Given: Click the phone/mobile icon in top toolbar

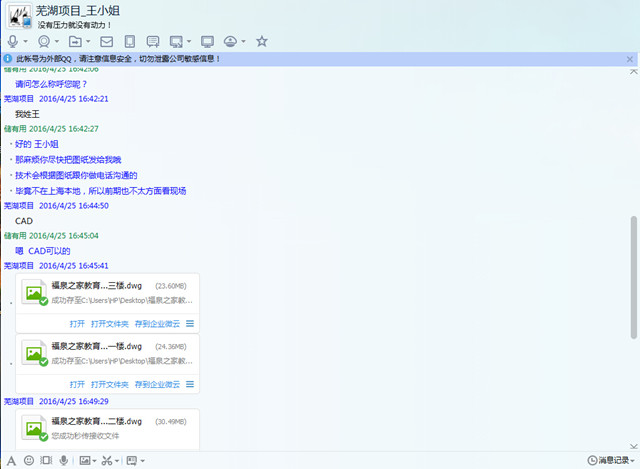Looking at the screenshot, I should [129, 42].
